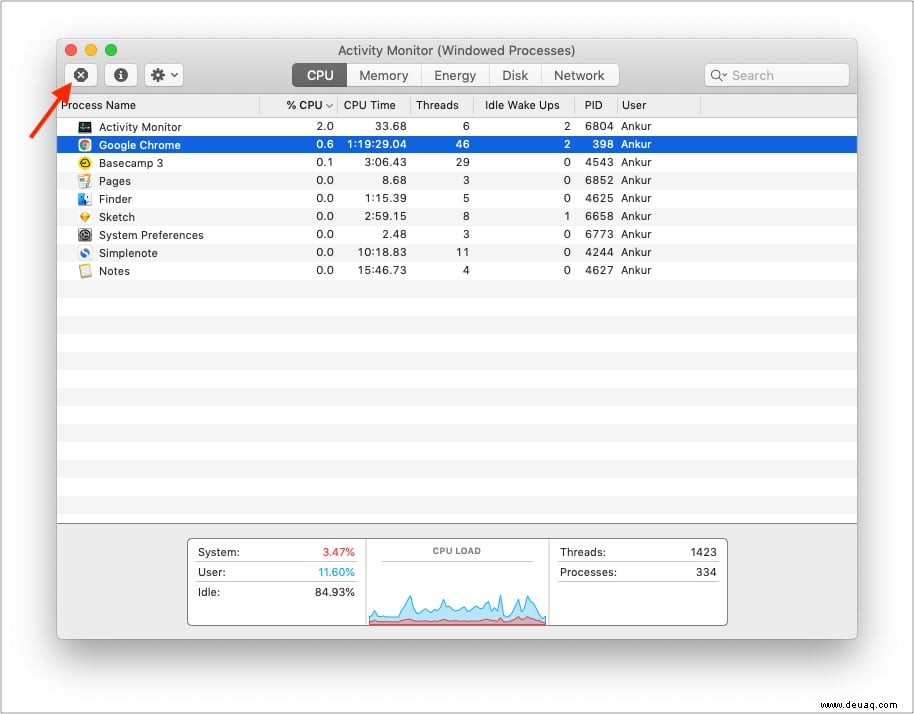Click the System Preferences gear icon row

(x=85, y=235)
